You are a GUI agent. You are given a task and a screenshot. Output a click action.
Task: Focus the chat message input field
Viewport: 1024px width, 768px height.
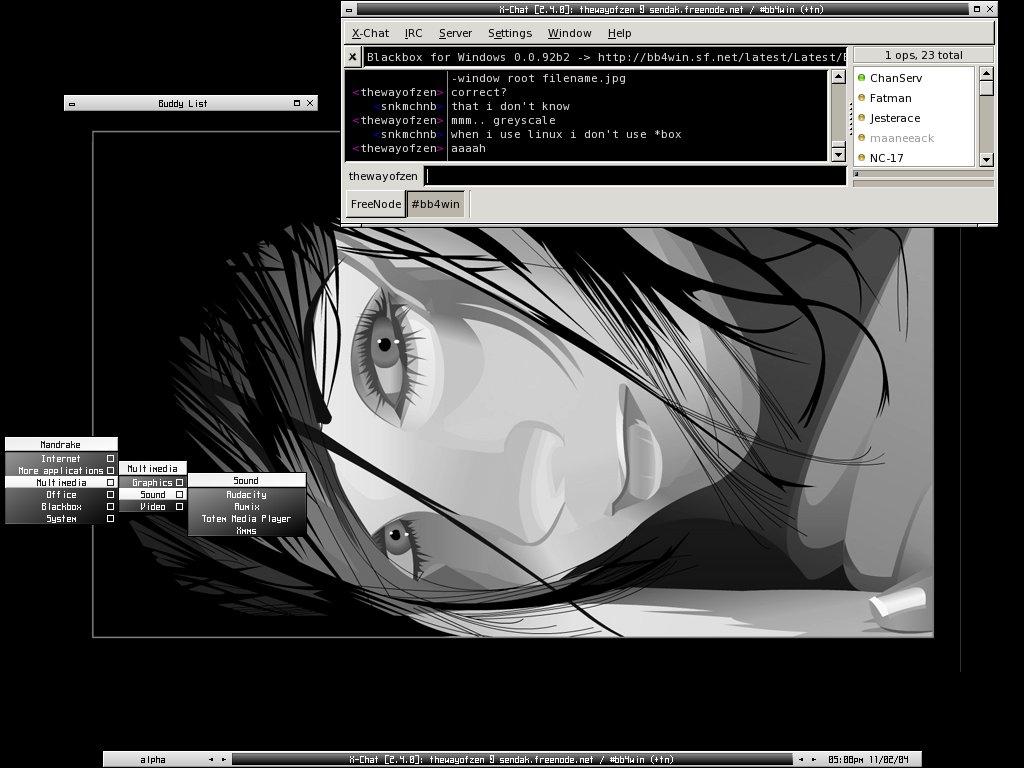coord(635,176)
